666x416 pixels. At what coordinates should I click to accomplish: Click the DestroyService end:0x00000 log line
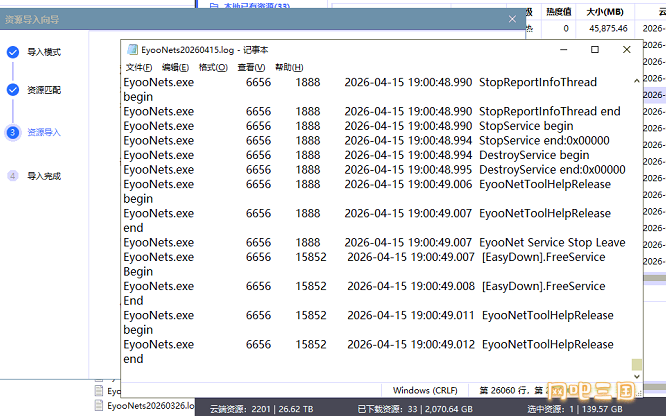click(374, 170)
